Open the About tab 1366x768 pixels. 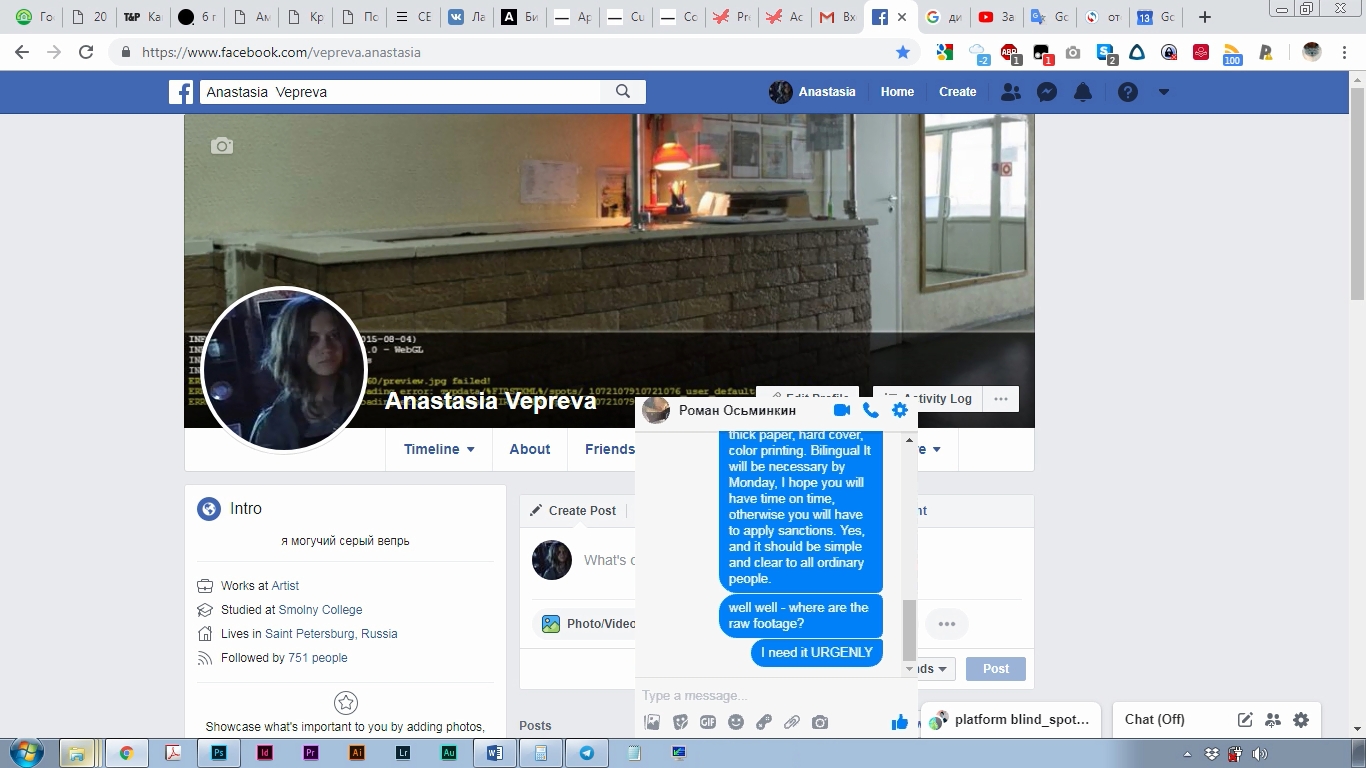click(530, 449)
